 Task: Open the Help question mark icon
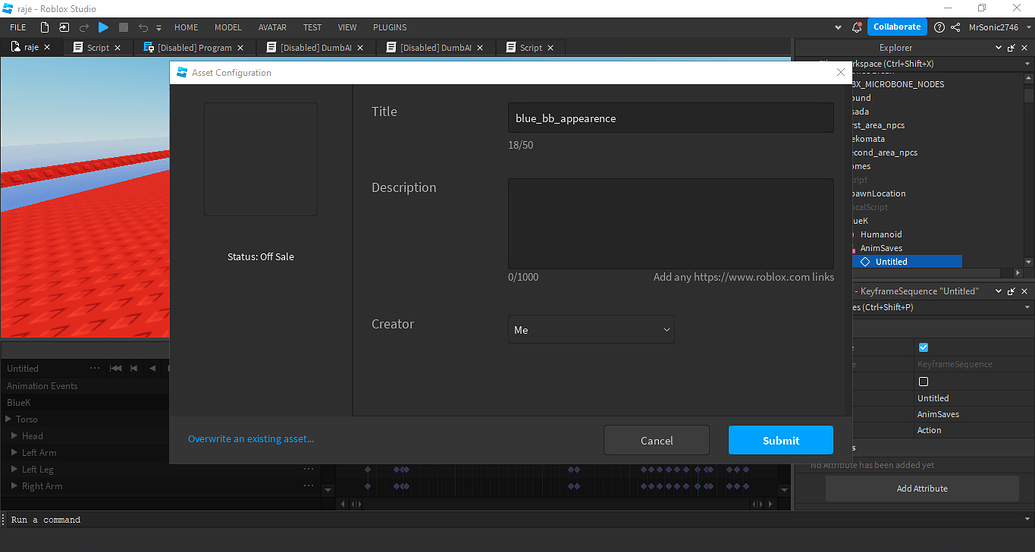tap(939, 27)
